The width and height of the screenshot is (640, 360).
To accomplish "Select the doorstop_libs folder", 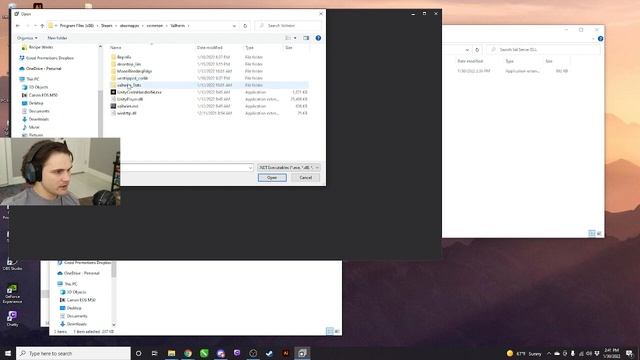I will [129, 64].
